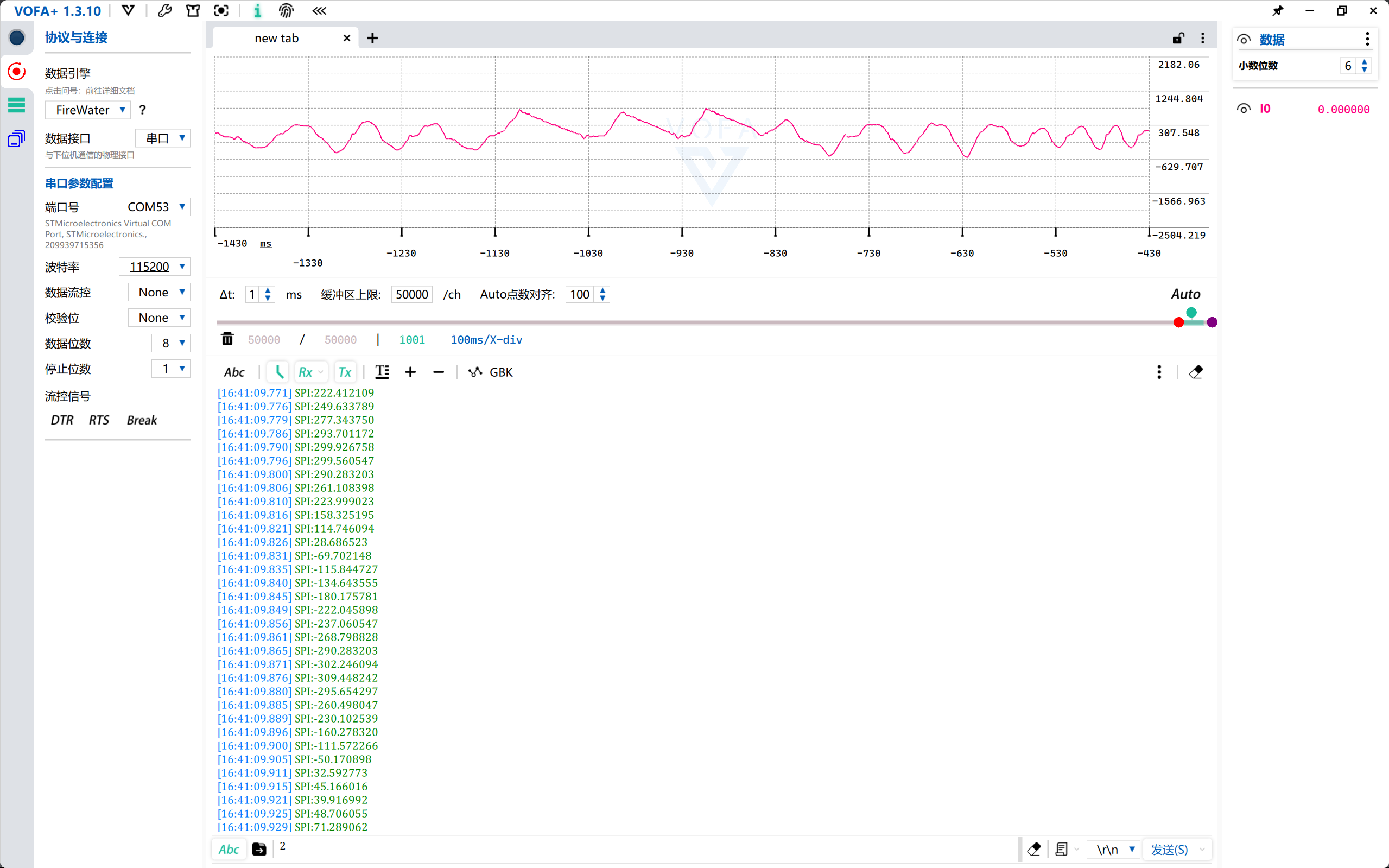Click the red slider handle on timeline
This screenshot has height=868, width=1389.
(1178, 322)
